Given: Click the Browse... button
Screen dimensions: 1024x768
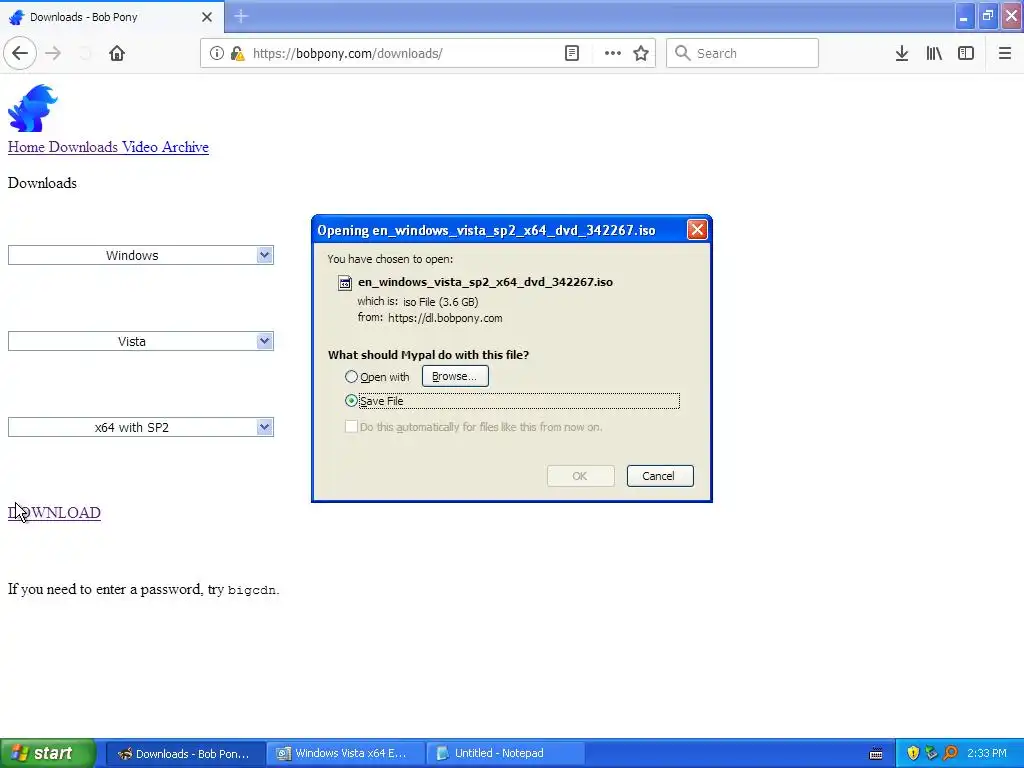Looking at the screenshot, I should (x=455, y=376).
